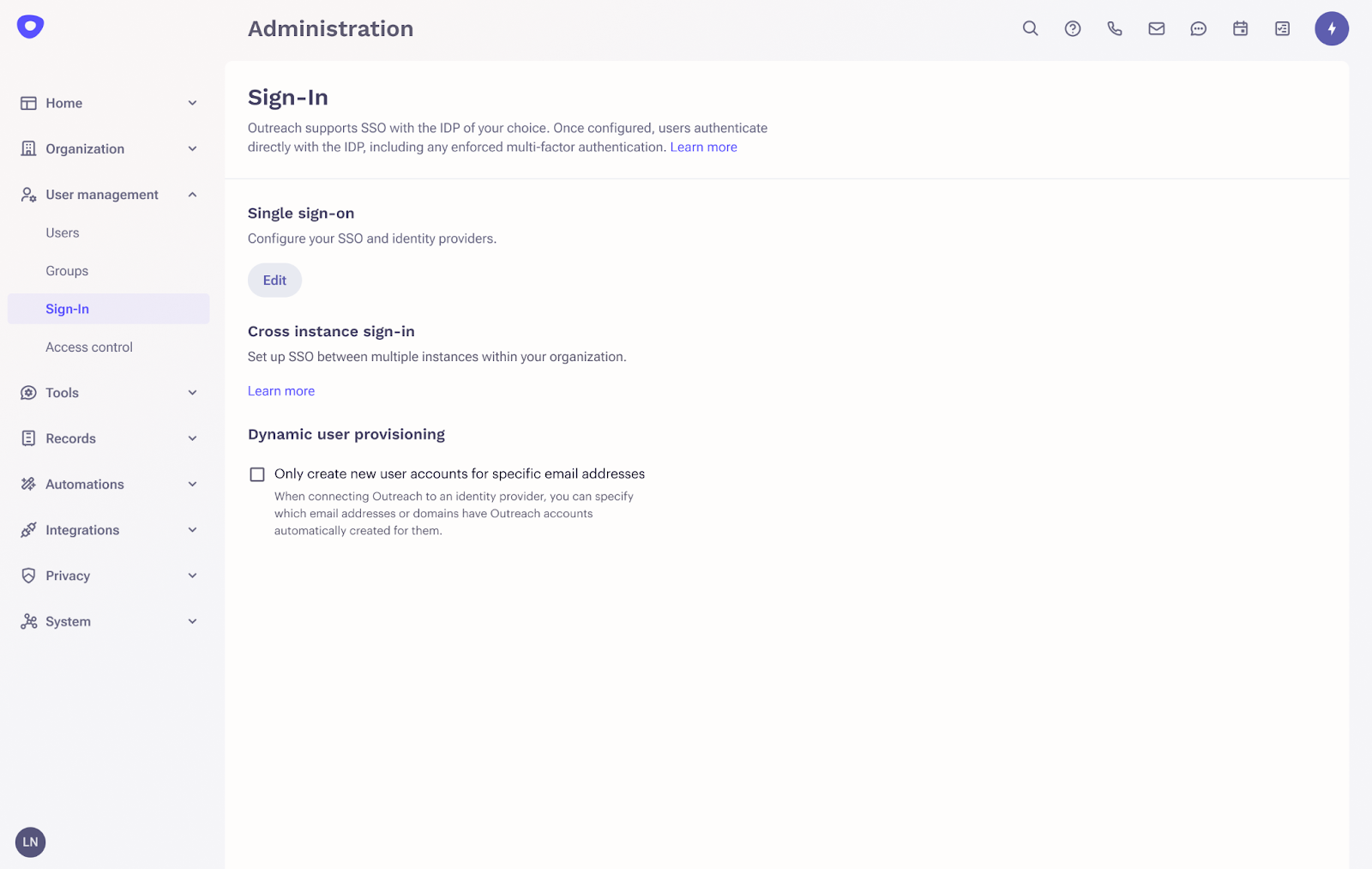1372x869 pixels.
Task: Expand the Integrations chevron
Action: [x=192, y=530]
